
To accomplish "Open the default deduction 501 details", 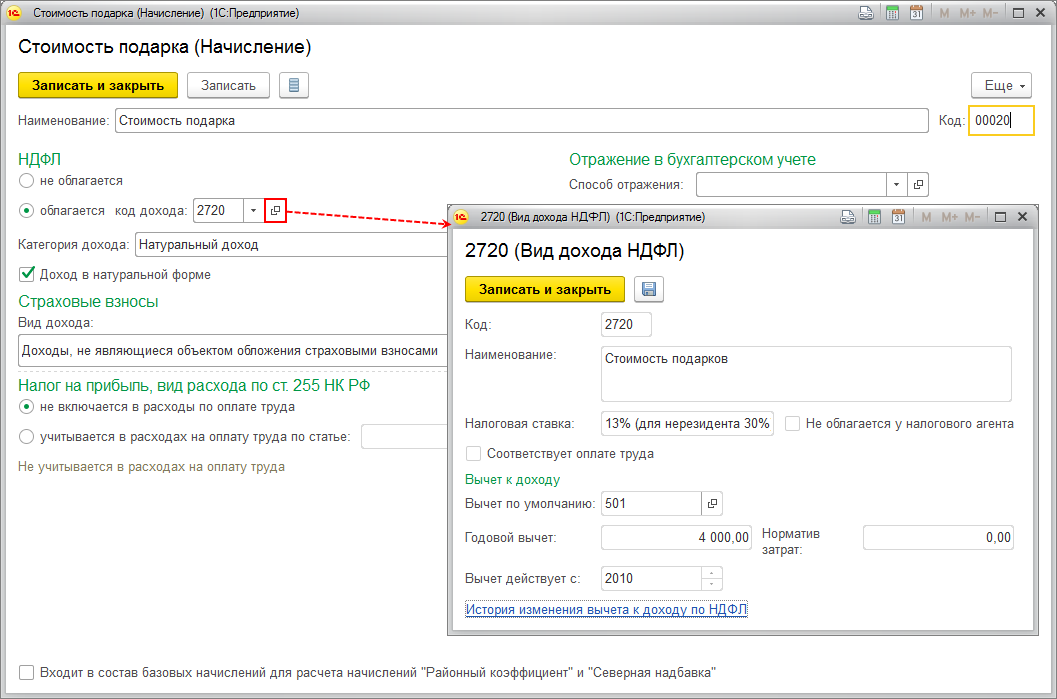I will tap(712, 503).
